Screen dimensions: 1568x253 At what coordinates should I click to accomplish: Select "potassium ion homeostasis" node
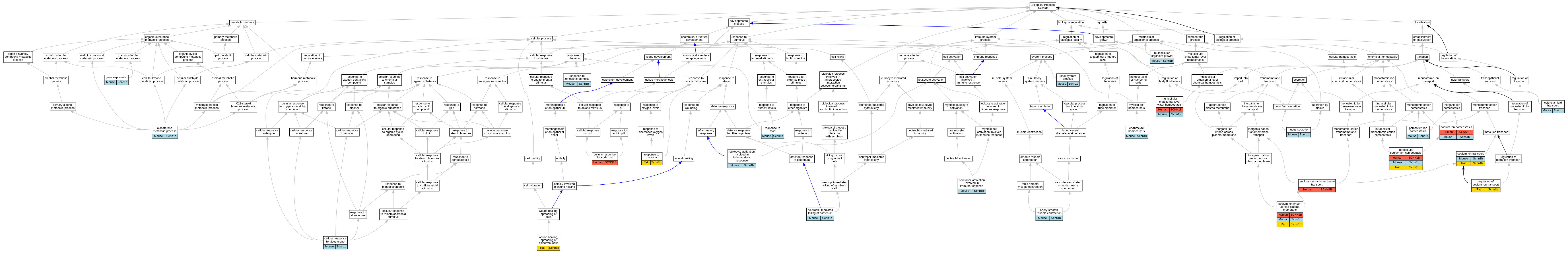point(1418,133)
